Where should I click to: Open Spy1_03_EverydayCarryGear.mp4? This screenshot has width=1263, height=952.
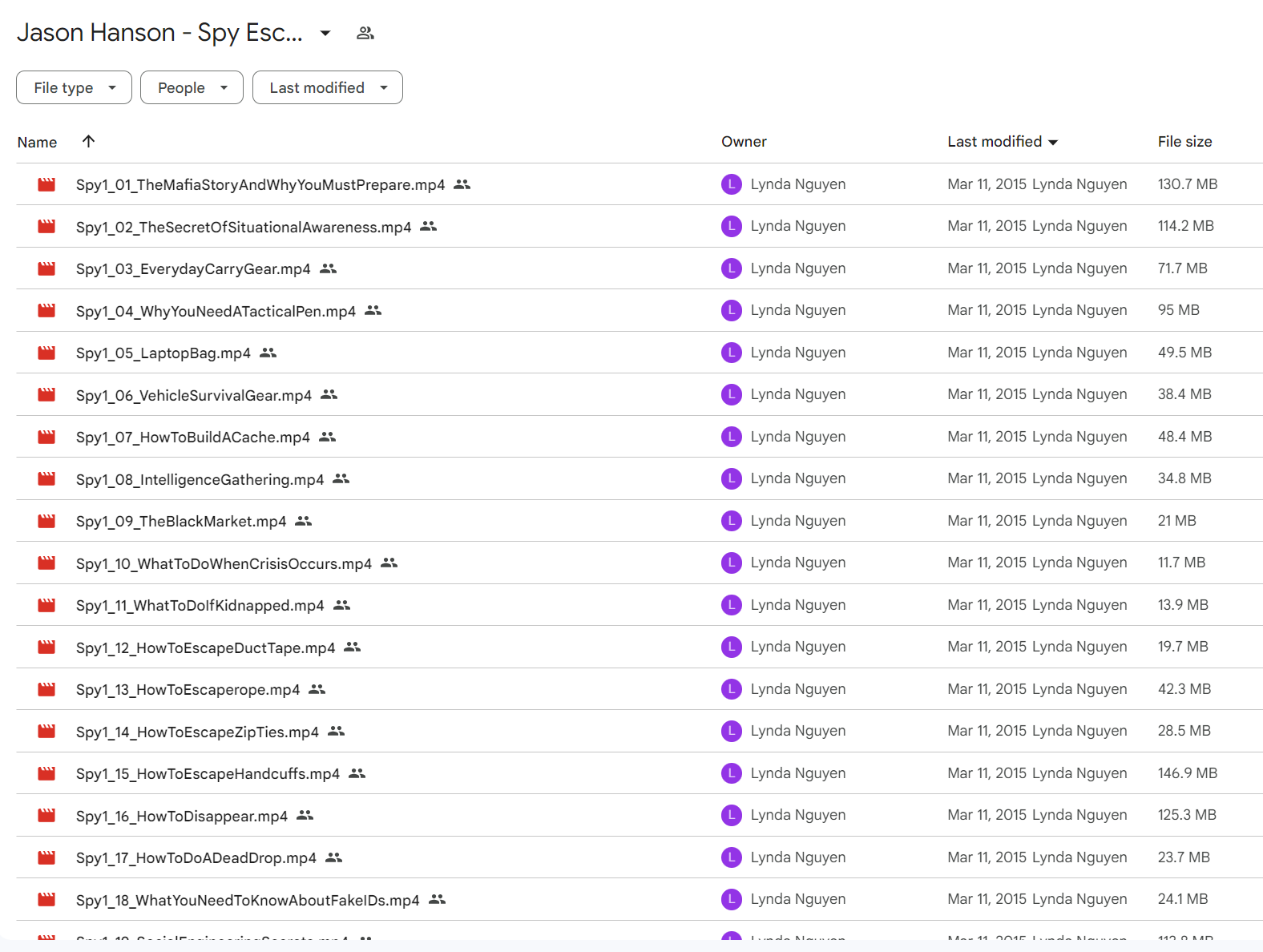[193, 269]
